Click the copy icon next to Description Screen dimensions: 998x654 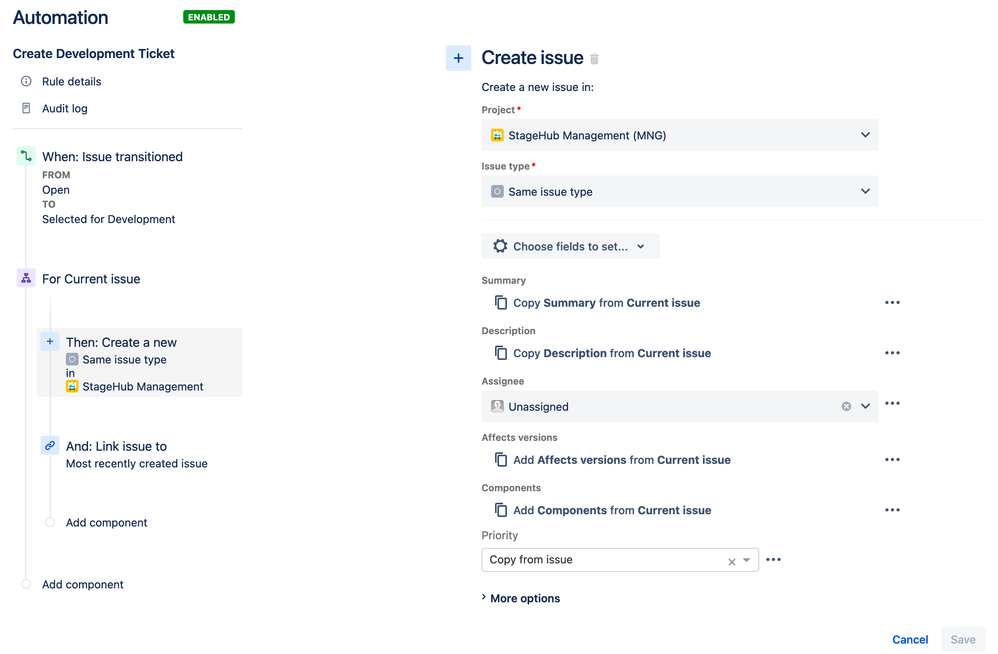pyautogui.click(x=501, y=352)
